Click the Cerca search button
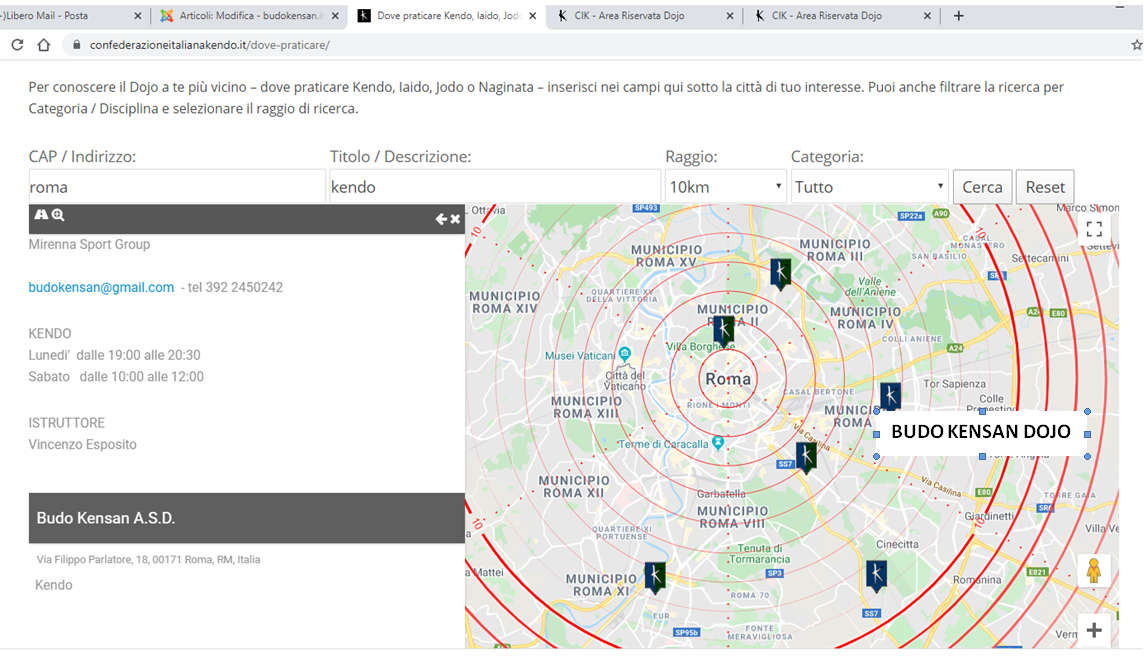This screenshot has width=1144, height=657. pos(982,187)
